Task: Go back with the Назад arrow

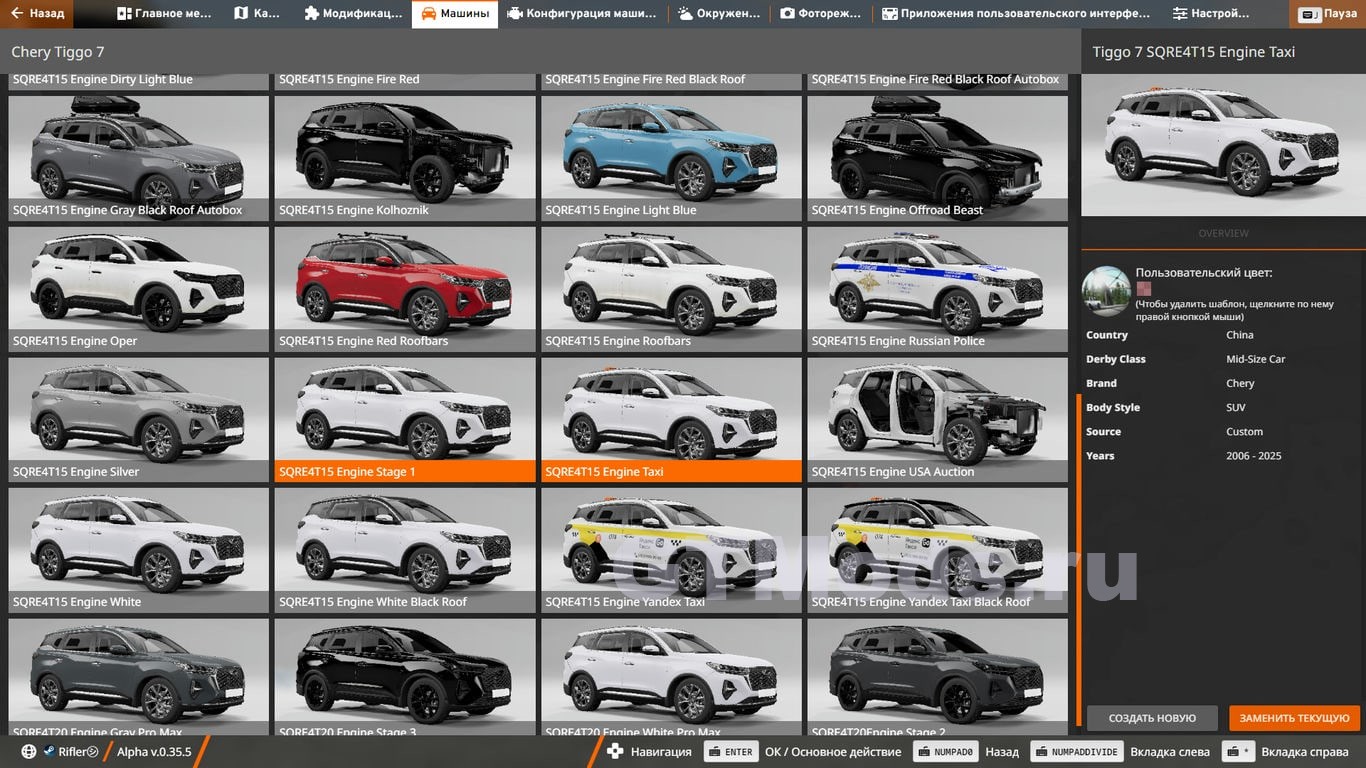Action: click(x=38, y=14)
